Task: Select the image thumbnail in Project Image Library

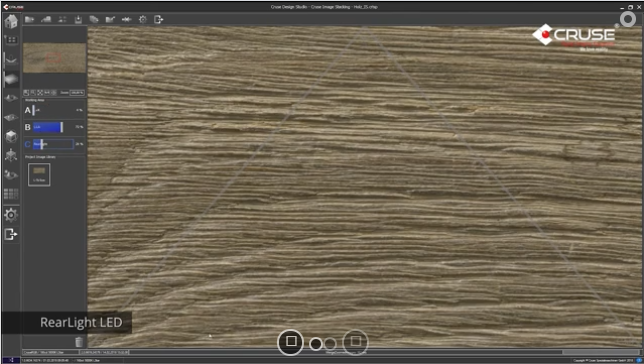Action: click(x=39, y=174)
